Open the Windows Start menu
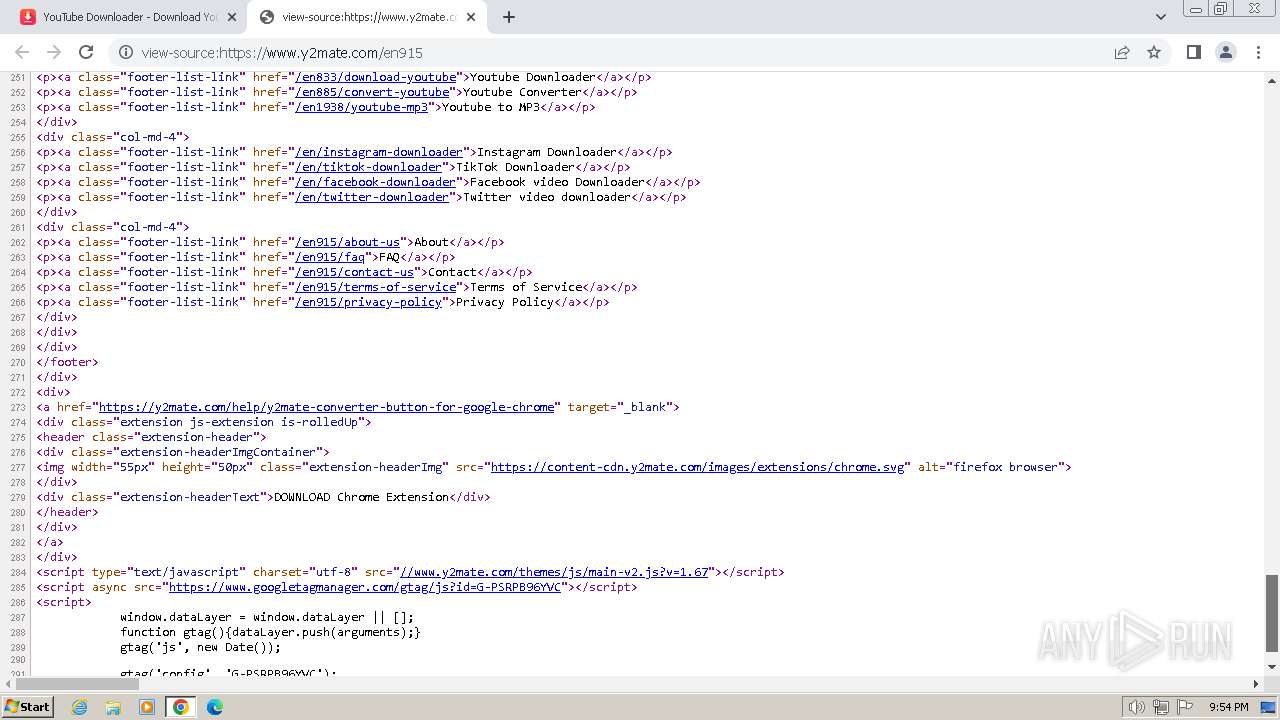The image size is (1280, 720). (x=27, y=707)
